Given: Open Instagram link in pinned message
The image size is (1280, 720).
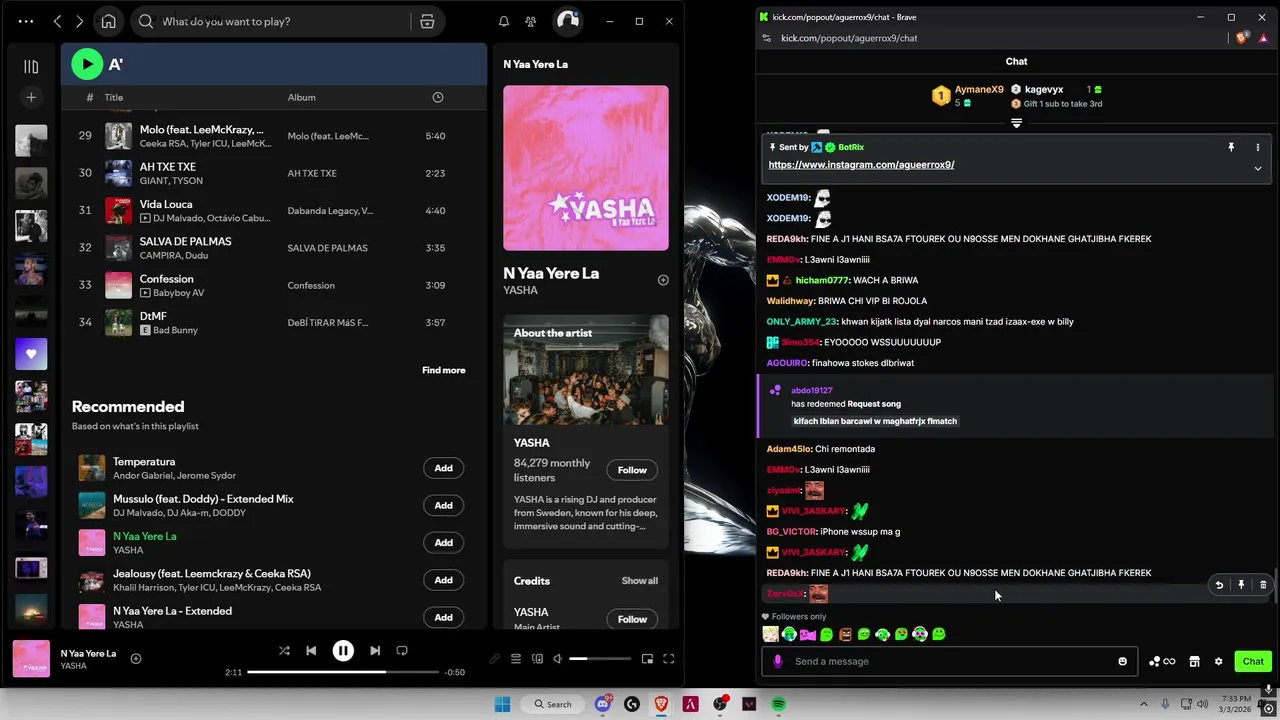Looking at the screenshot, I should click(x=861, y=165).
